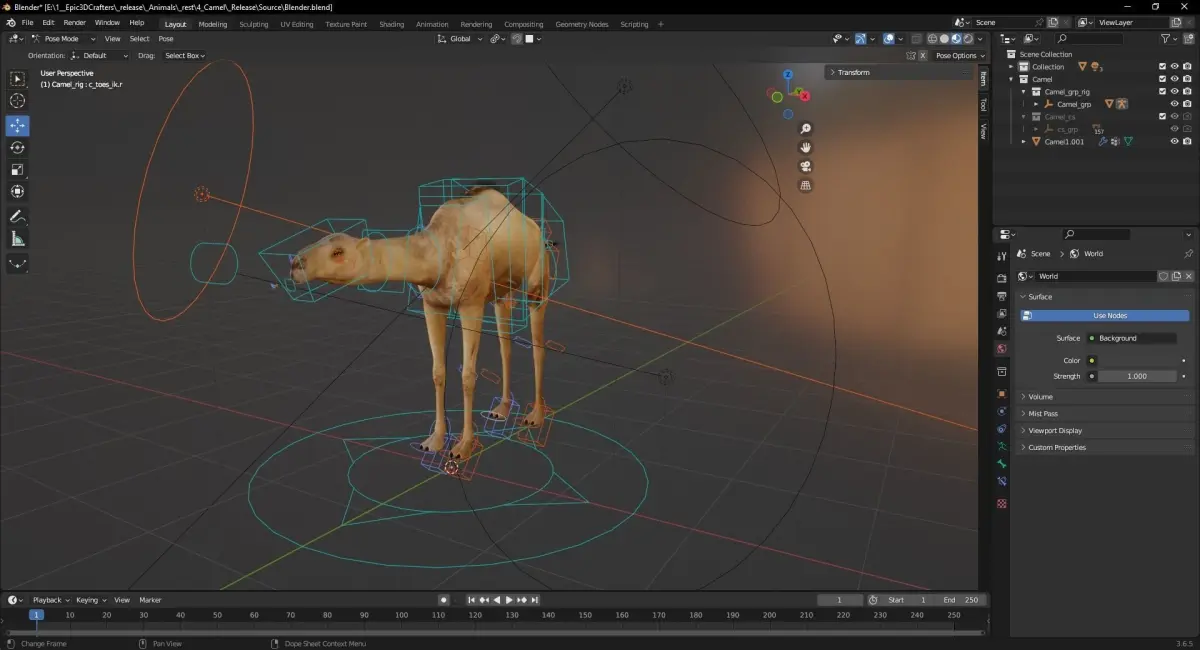
Task: Open the View Layer properties tab
Action: click(1002, 313)
